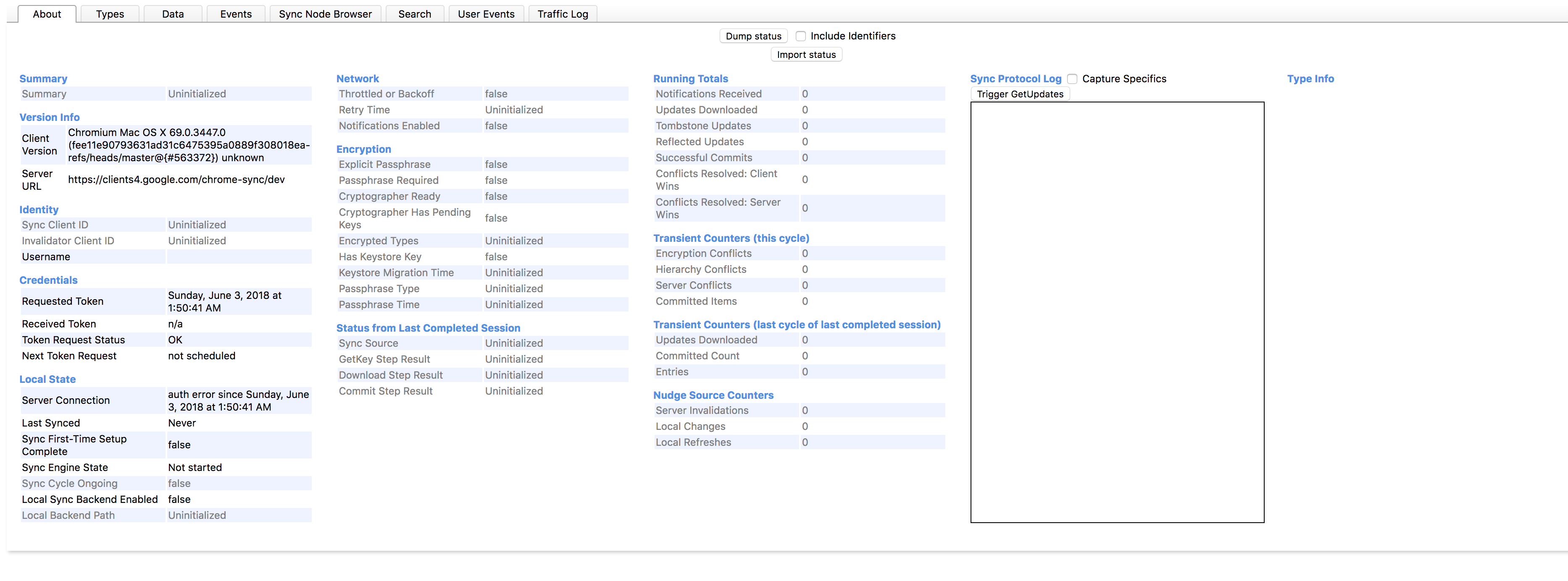Click inside the Sync Protocol Log box
The image size is (1568, 581).
[x=1117, y=311]
